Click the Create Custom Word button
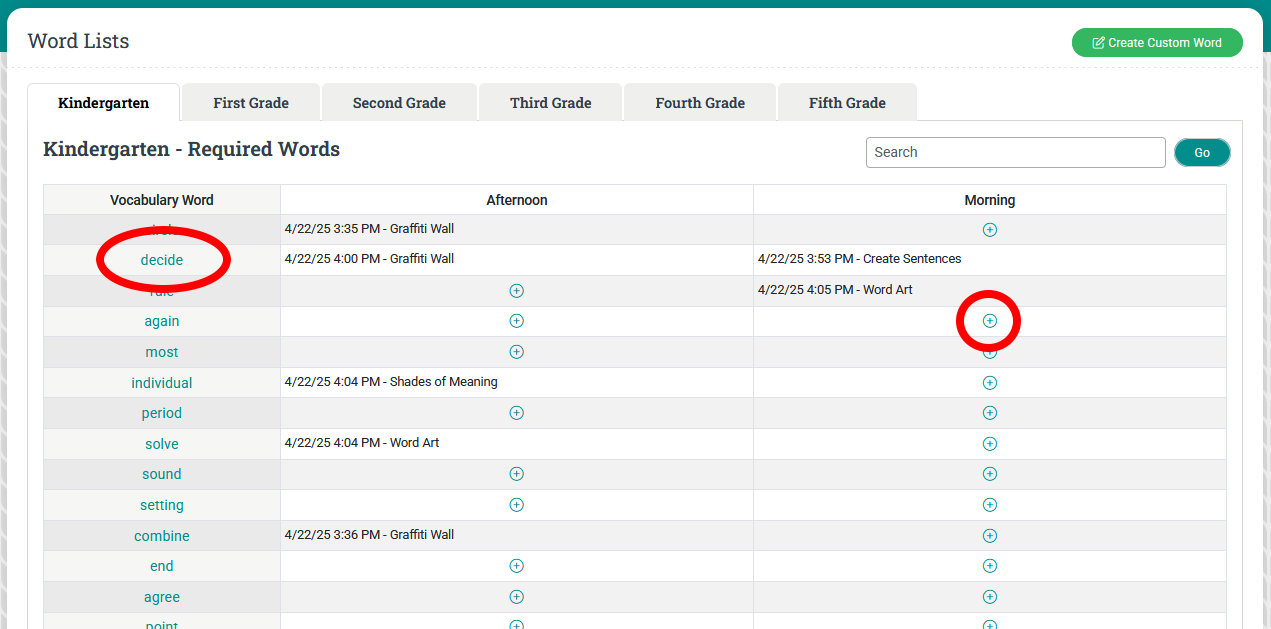Image resolution: width=1271 pixels, height=629 pixels. [x=1157, y=43]
